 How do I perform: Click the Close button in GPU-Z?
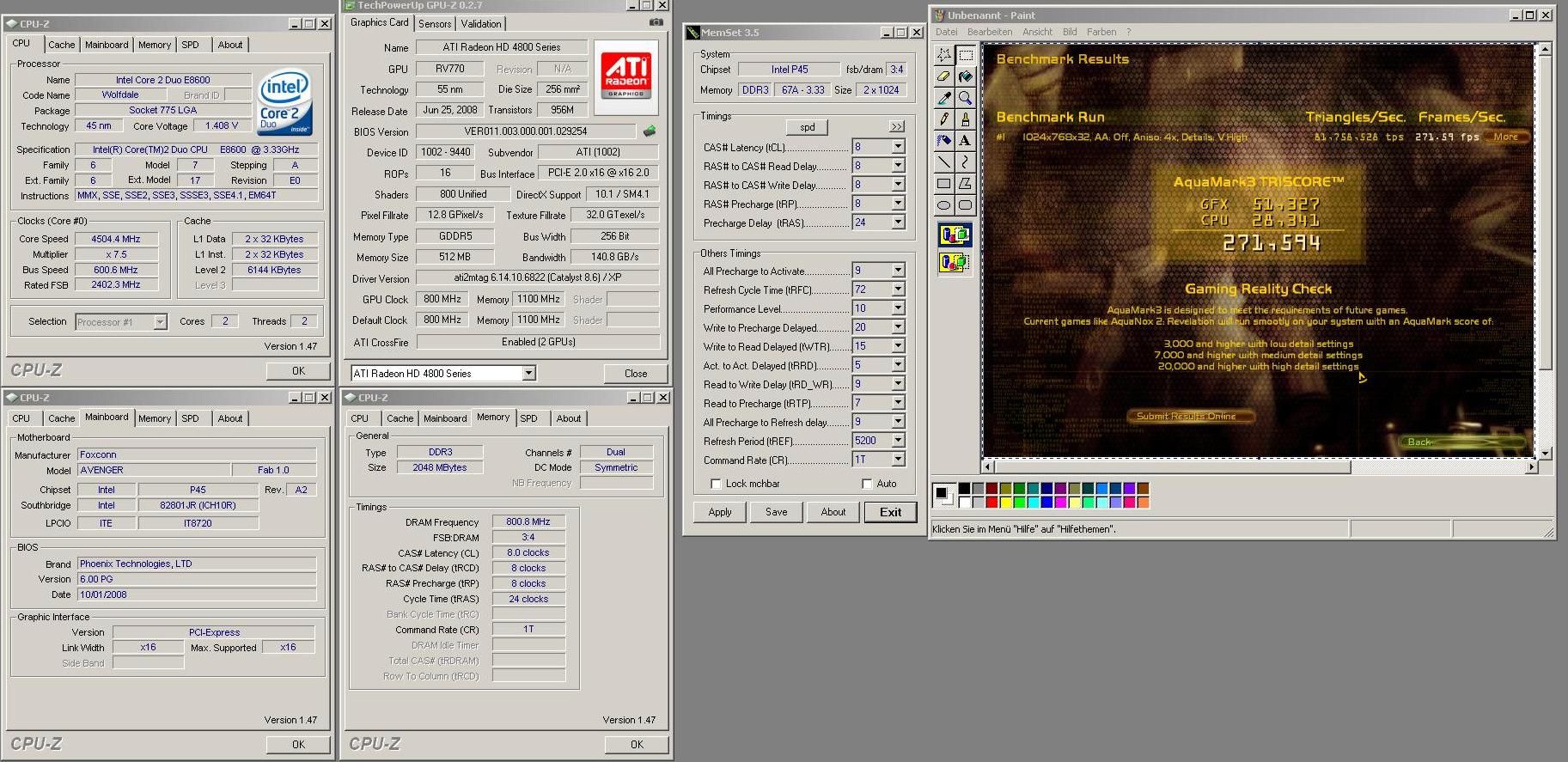click(x=636, y=374)
